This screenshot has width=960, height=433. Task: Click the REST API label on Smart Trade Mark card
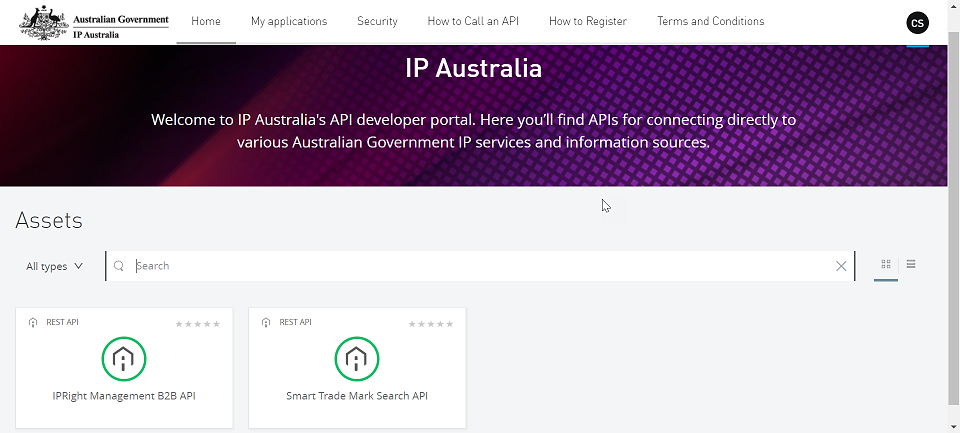pyautogui.click(x=295, y=322)
